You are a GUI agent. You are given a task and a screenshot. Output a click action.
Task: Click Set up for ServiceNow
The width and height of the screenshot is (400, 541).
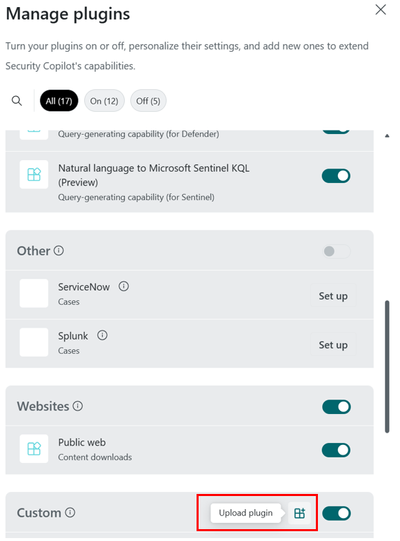coord(333,296)
